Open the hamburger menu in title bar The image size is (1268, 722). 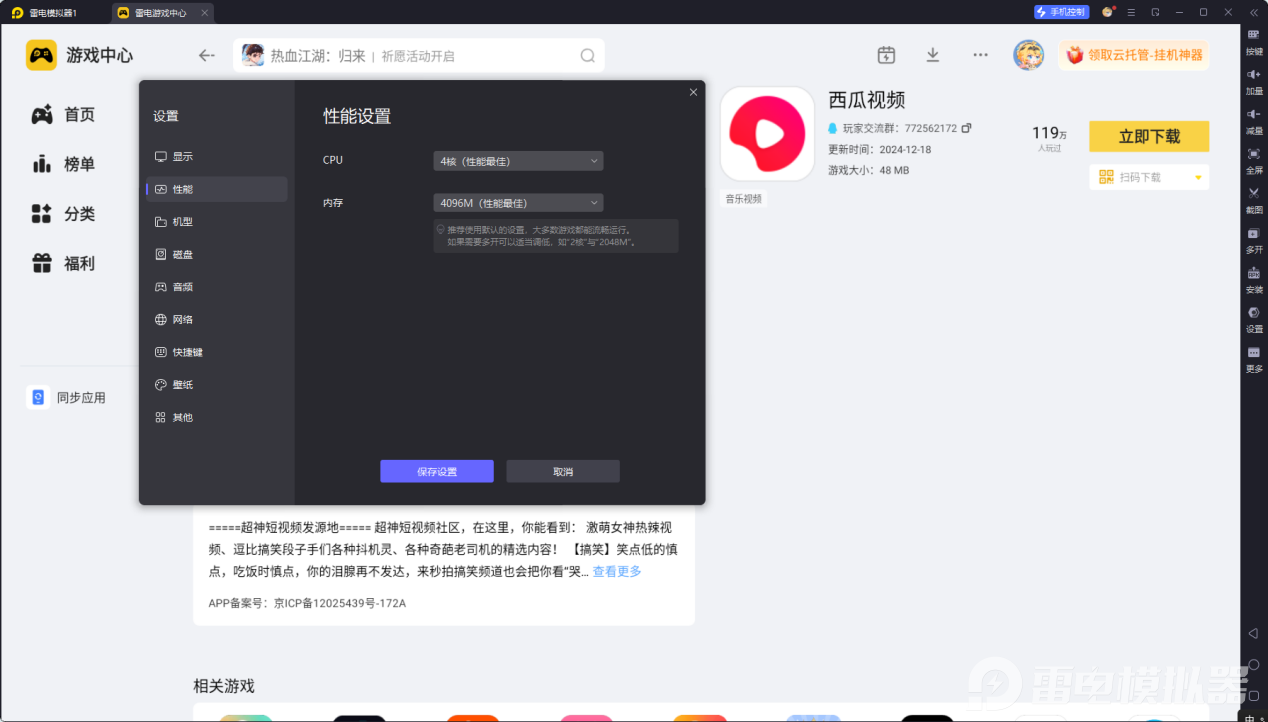click(1131, 12)
